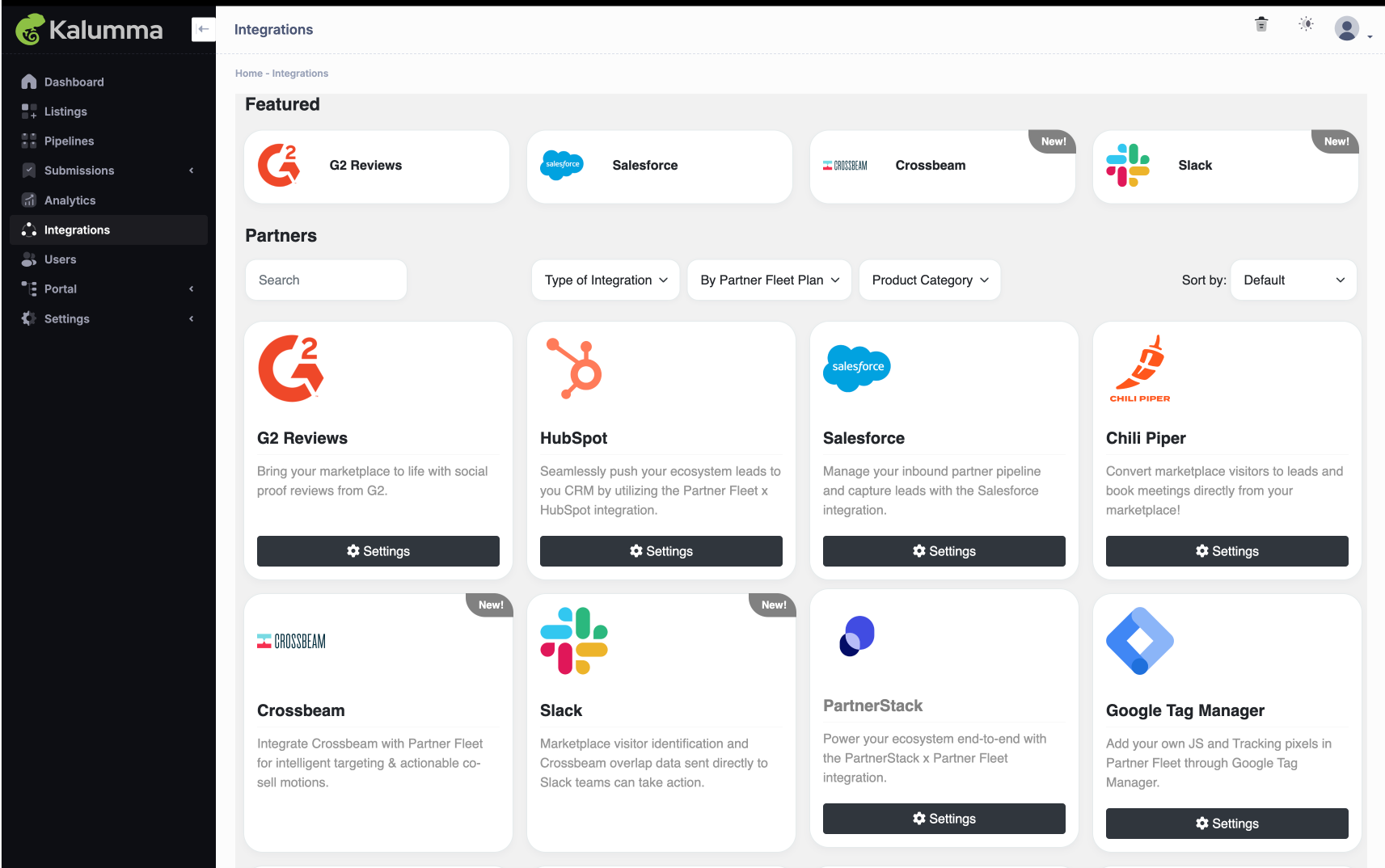
Task: Click the Integrations breadcrumb text
Action: (x=300, y=74)
